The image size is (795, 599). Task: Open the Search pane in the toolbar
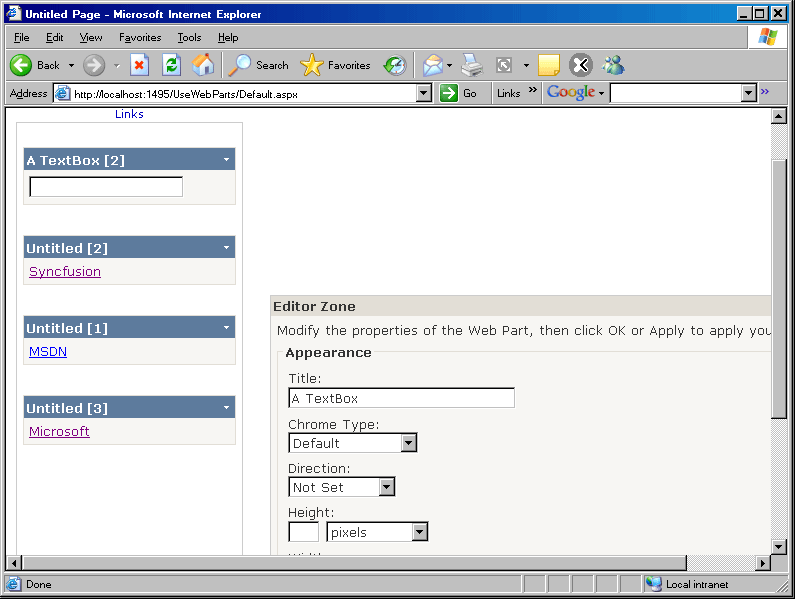[x=258, y=65]
